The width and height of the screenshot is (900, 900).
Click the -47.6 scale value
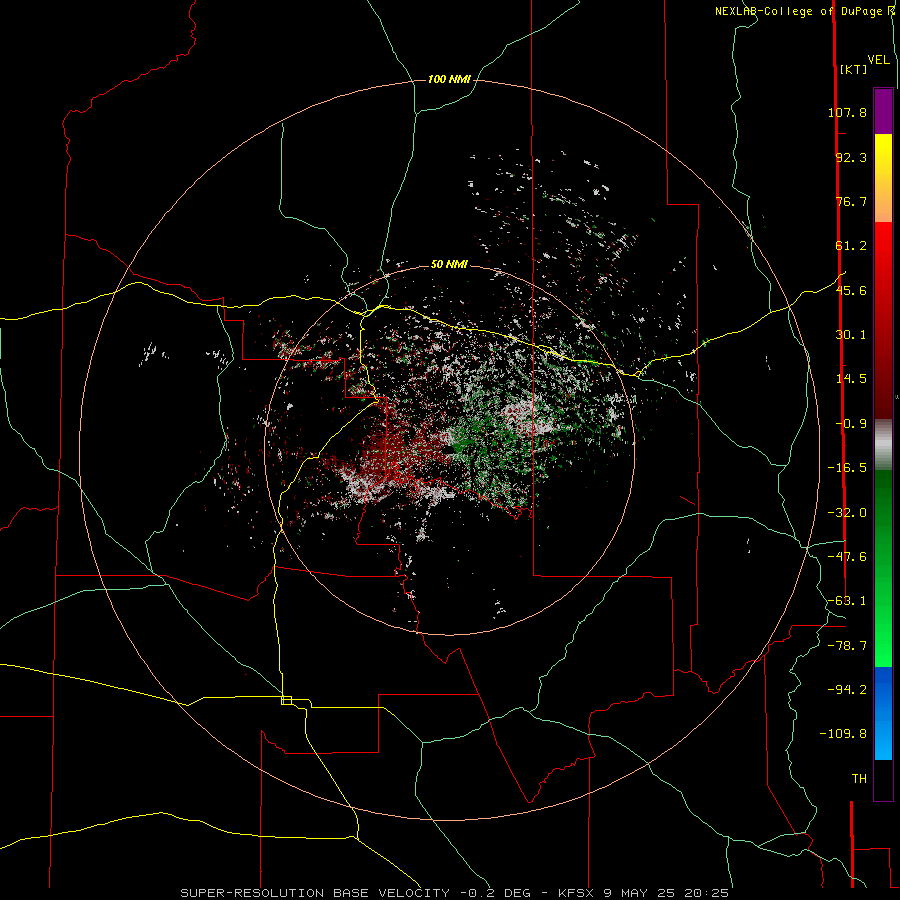[847, 557]
